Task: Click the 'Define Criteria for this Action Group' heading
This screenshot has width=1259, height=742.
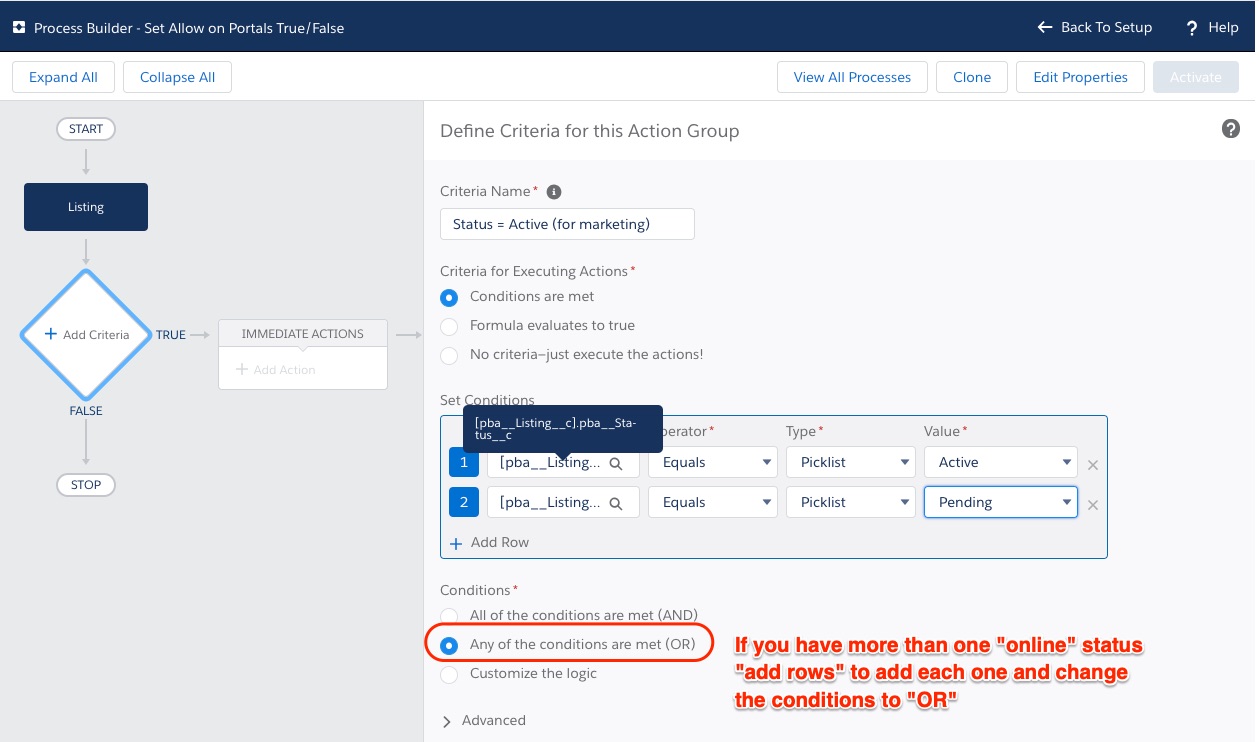Action: pyautogui.click(x=590, y=131)
